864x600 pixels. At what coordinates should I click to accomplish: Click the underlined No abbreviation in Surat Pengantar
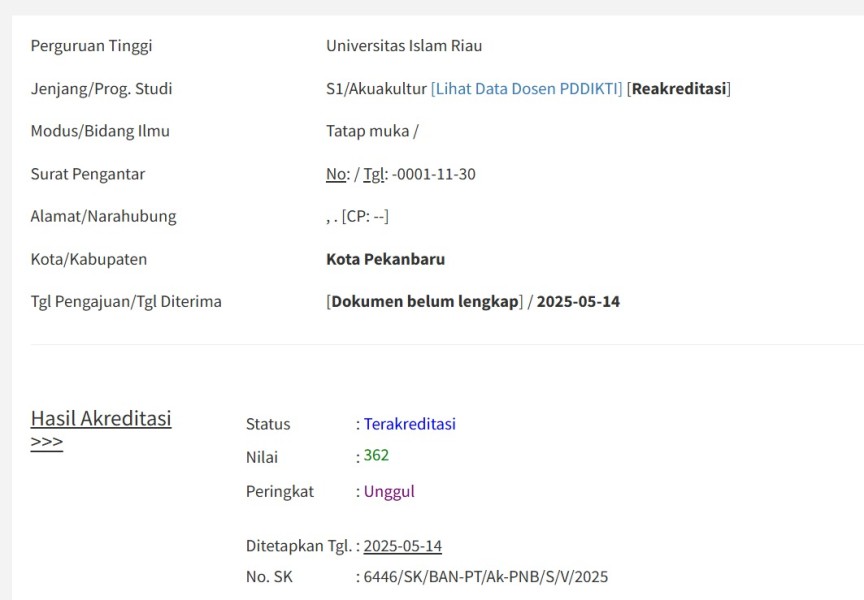click(x=336, y=174)
